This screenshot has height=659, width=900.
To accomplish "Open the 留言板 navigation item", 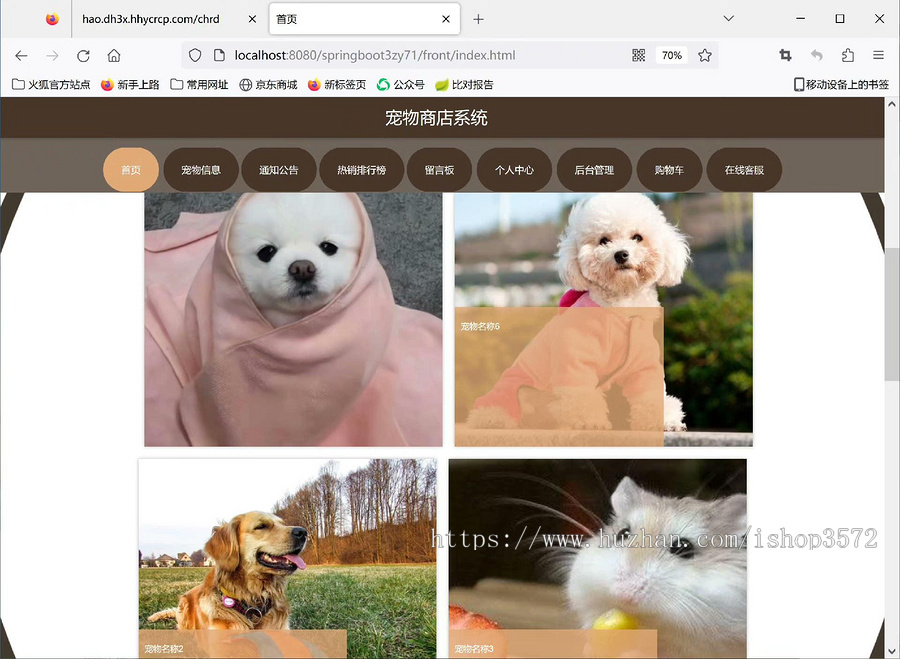I will [x=440, y=170].
